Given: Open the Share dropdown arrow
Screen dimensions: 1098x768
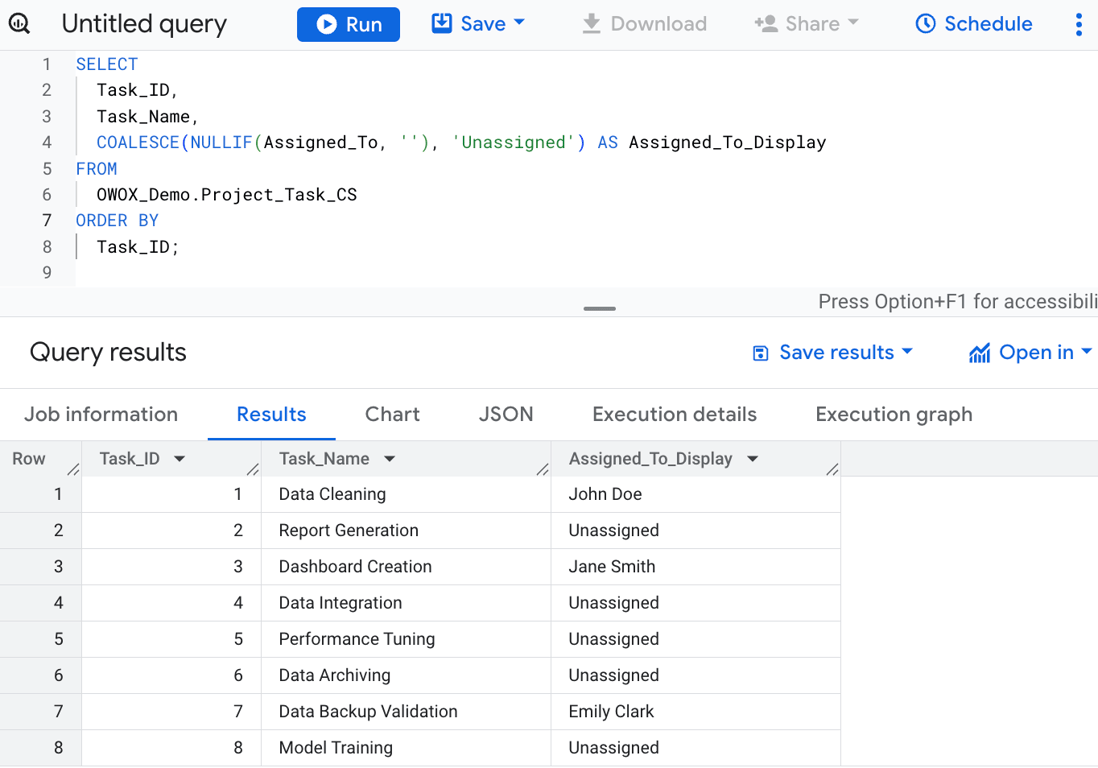Looking at the screenshot, I should click(853, 22).
